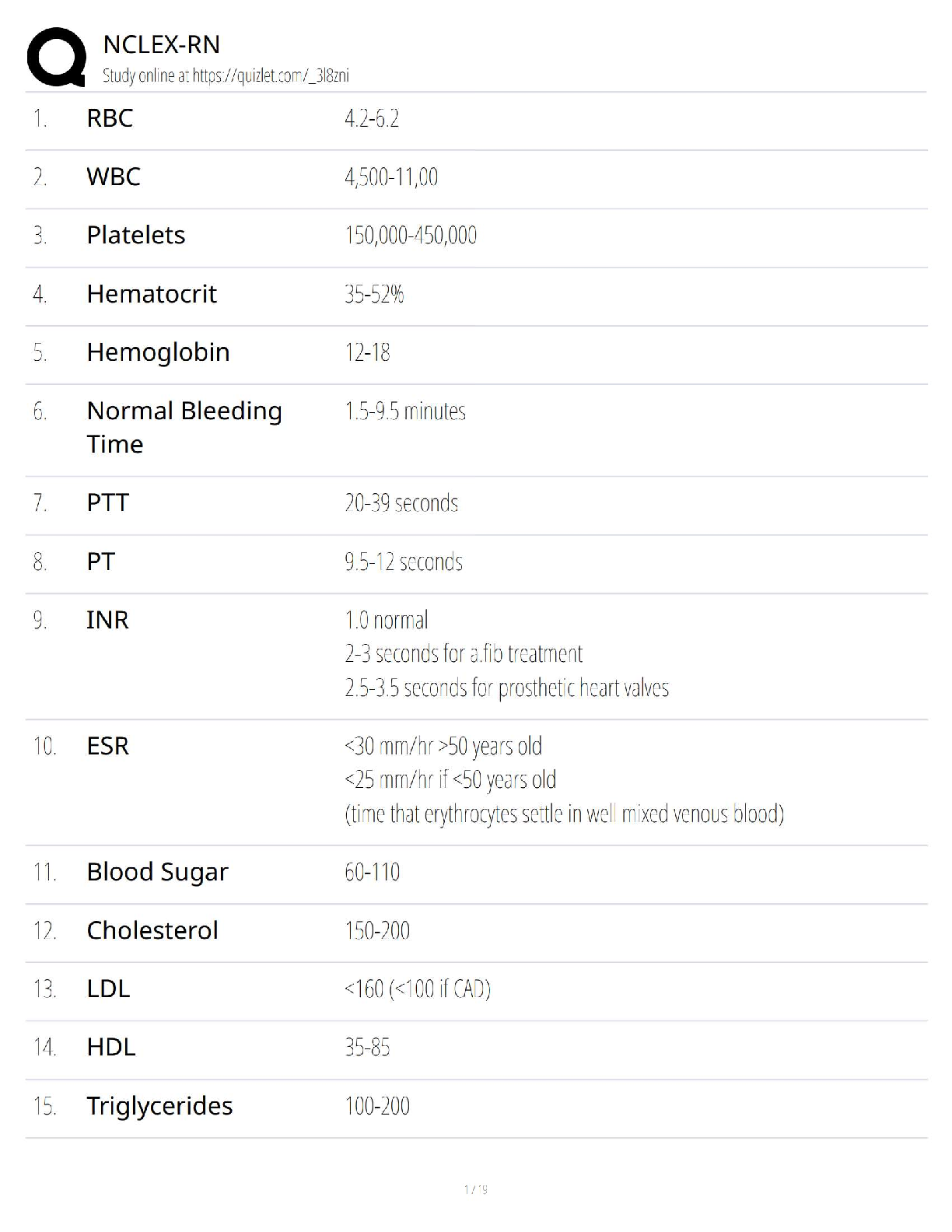Click the INR term label

(107, 620)
